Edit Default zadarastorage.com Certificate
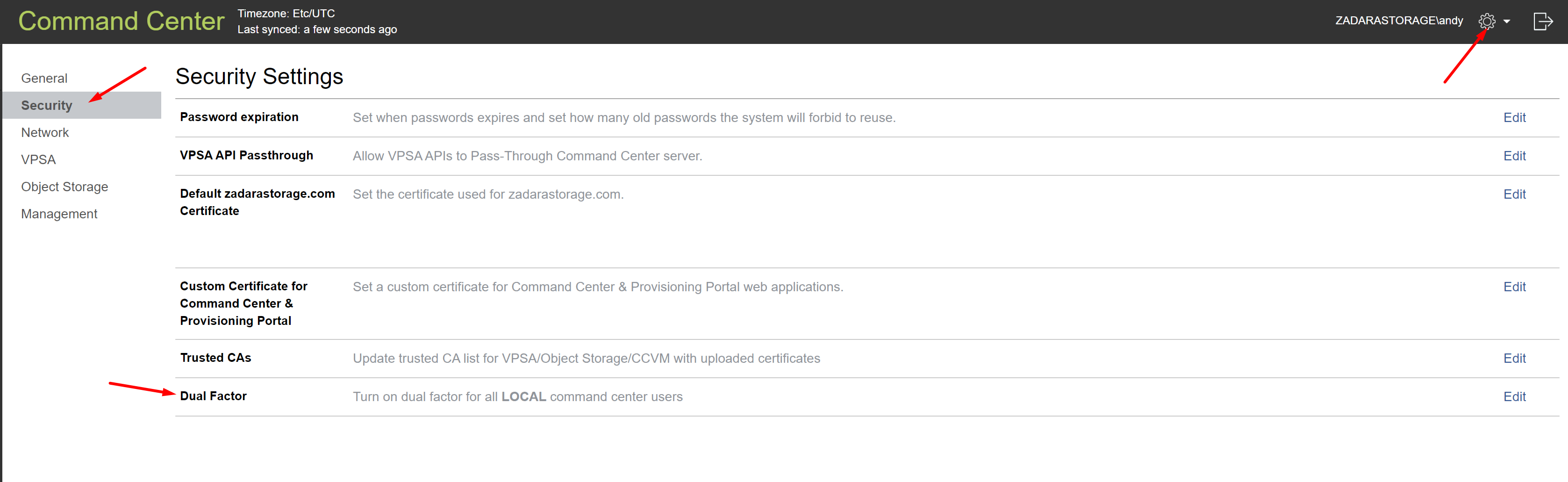Image resolution: width=1568 pixels, height=482 pixels. coord(1514,194)
